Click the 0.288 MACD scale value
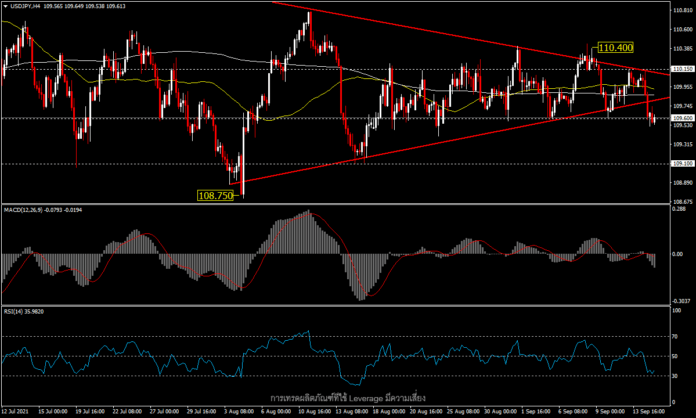This screenshot has width=696, height=418. (x=677, y=208)
